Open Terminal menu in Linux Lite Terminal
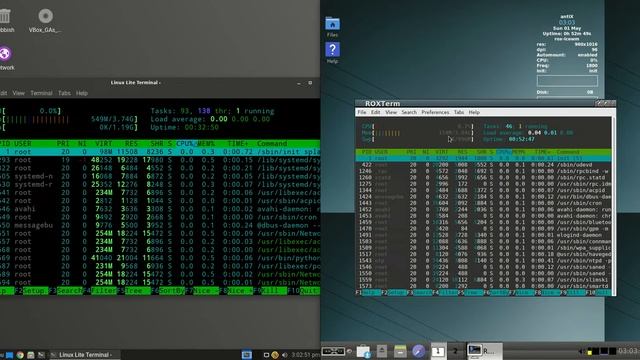Image resolution: width=640 pixels, height=360 pixels. 41,93
